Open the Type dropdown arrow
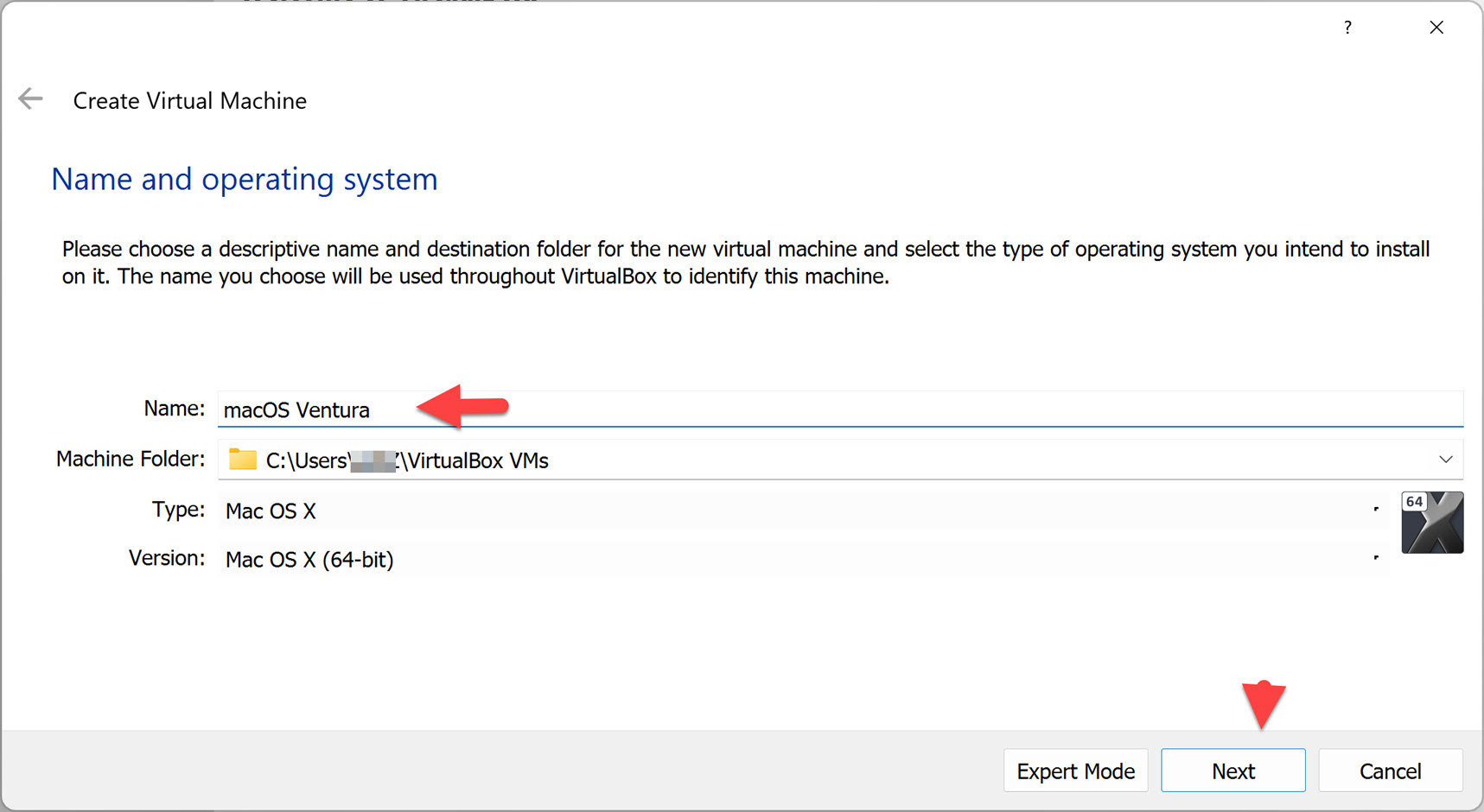 (x=1376, y=511)
